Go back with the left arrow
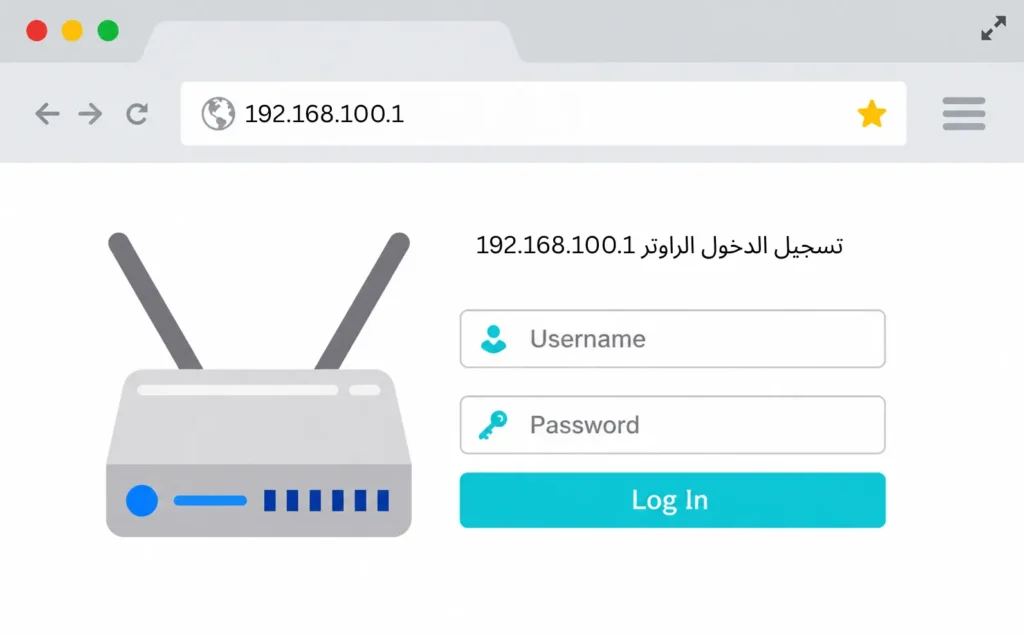This screenshot has height=635, width=1024. 47,114
